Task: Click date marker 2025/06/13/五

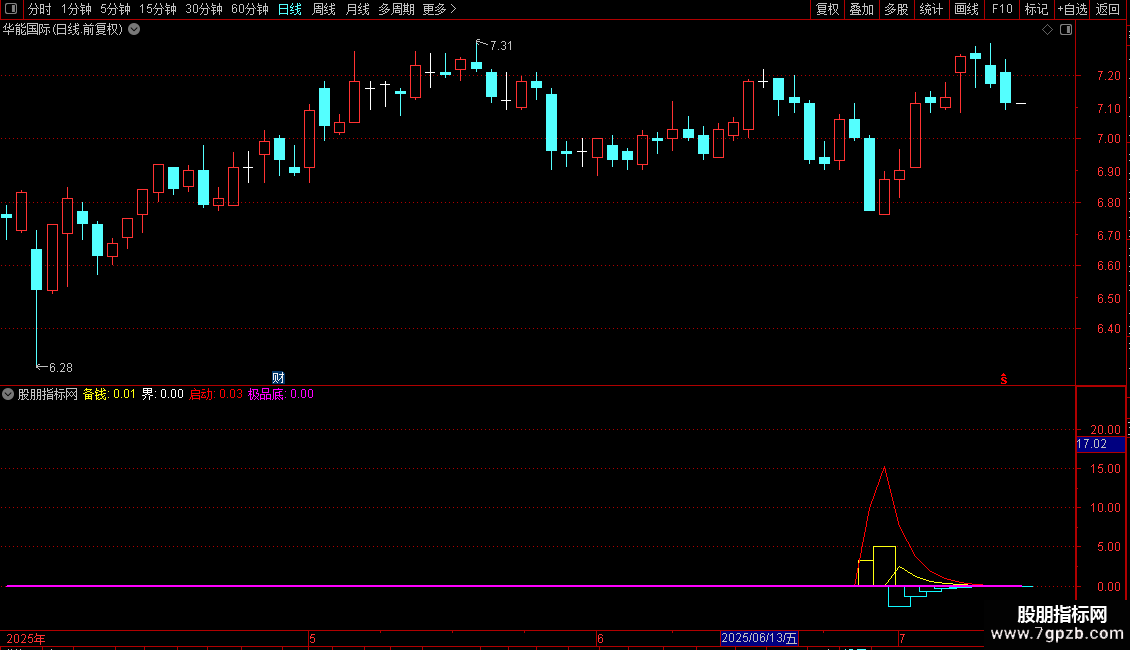Action: (x=759, y=638)
